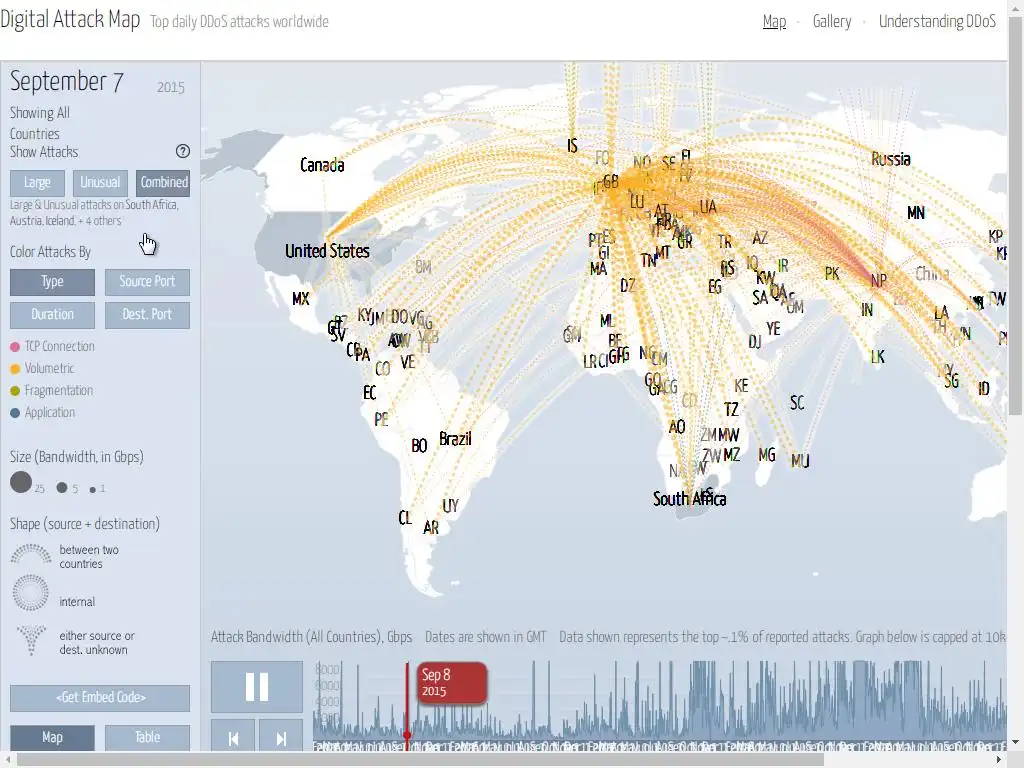Click the IS country label for Iceland

572,146
